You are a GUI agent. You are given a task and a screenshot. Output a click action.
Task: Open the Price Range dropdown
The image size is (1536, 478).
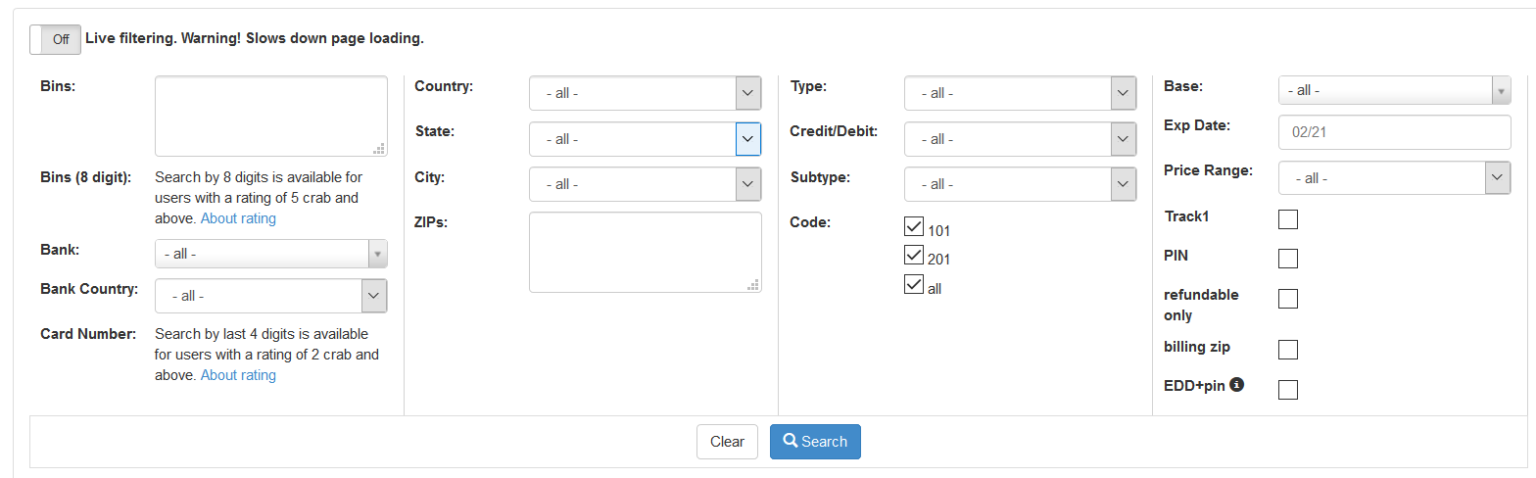[x=1394, y=178]
